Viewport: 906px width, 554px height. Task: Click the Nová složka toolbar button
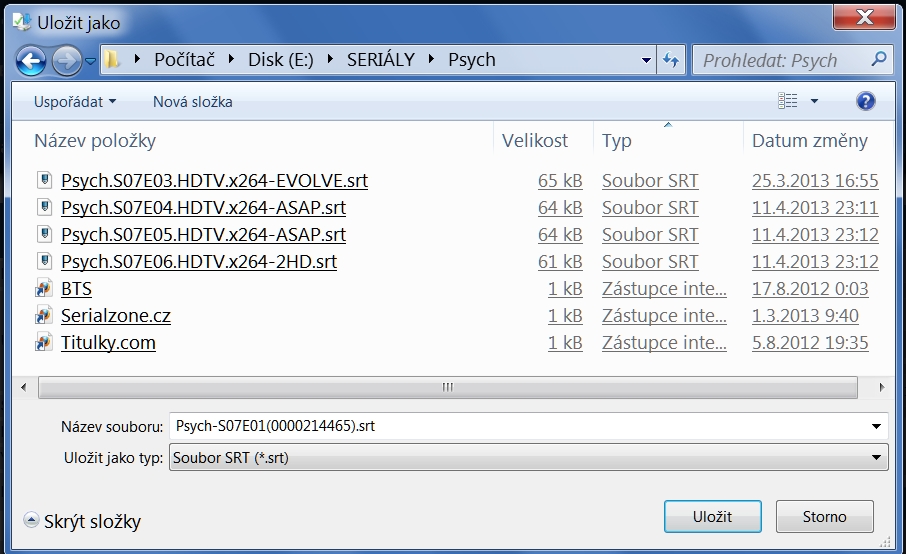(x=192, y=101)
